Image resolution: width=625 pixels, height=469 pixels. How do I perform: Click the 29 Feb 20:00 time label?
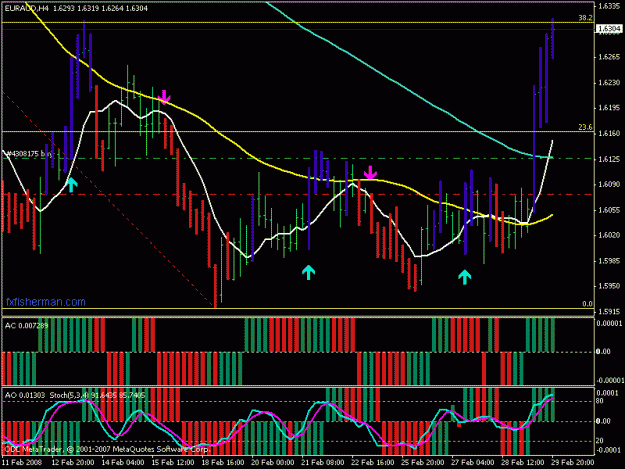(x=573, y=463)
